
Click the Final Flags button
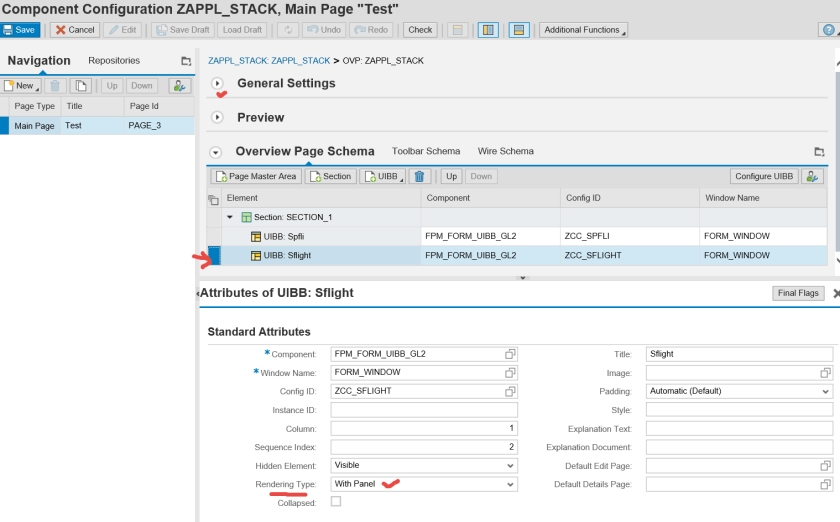point(798,293)
